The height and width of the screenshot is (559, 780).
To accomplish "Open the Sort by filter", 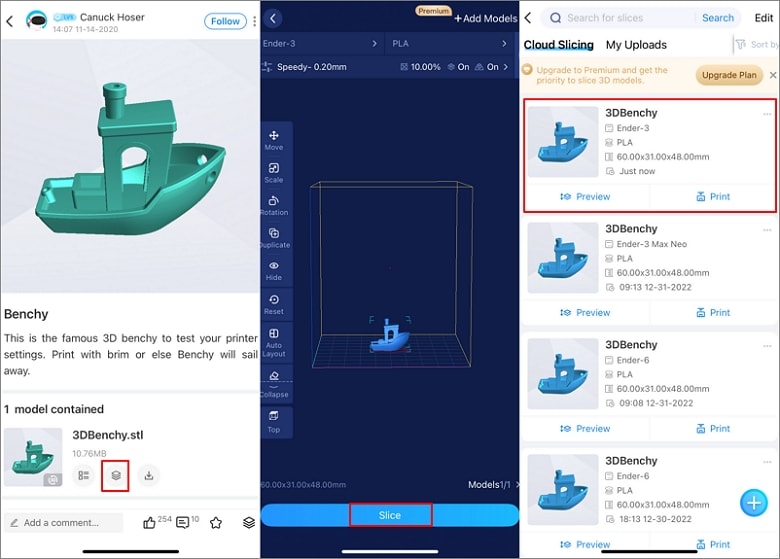I will [757, 44].
